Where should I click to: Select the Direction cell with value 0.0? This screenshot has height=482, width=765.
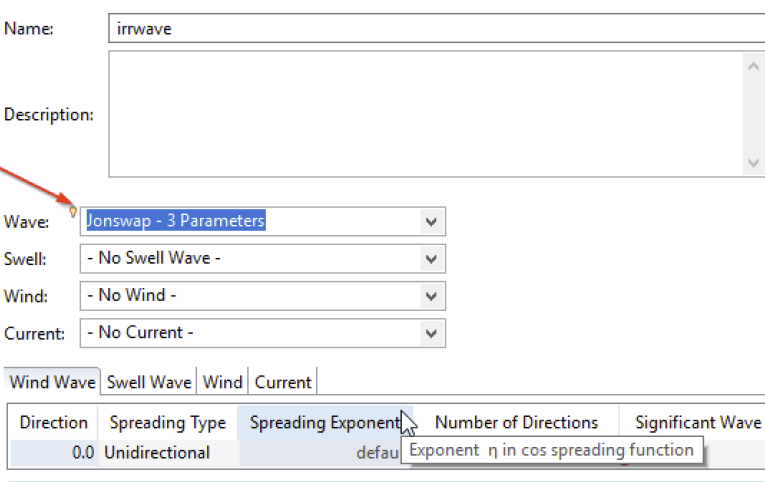tap(53, 452)
